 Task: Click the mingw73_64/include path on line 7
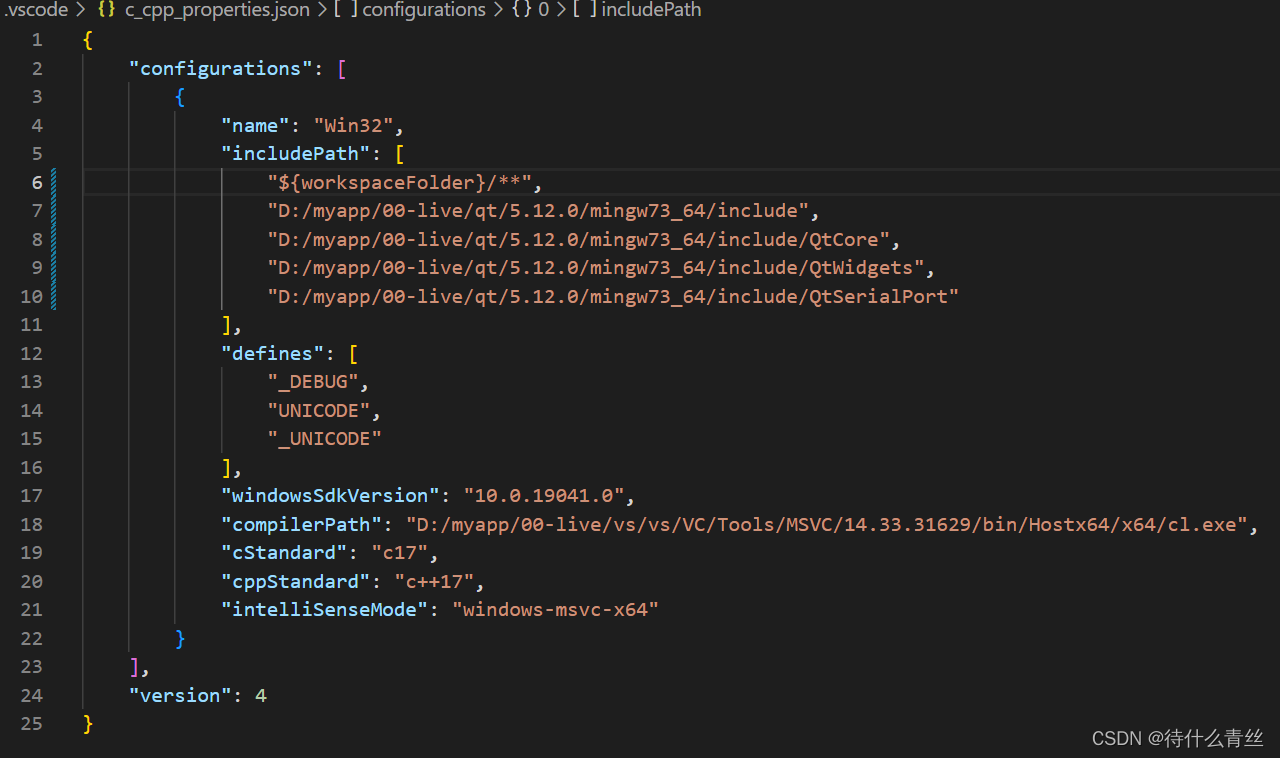(538, 211)
